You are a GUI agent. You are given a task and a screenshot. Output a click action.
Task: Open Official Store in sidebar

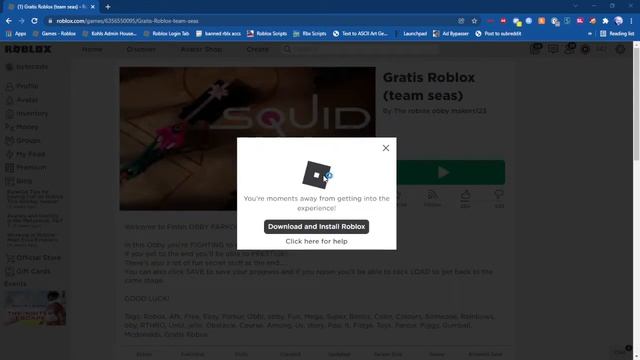click(x=33, y=258)
